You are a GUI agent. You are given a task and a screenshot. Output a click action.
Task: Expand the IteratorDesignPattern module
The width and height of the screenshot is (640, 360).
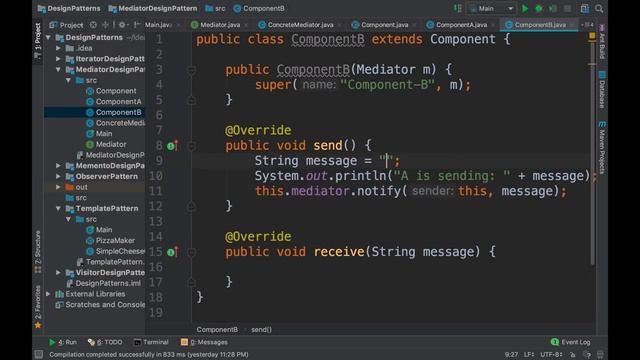point(58,59)
